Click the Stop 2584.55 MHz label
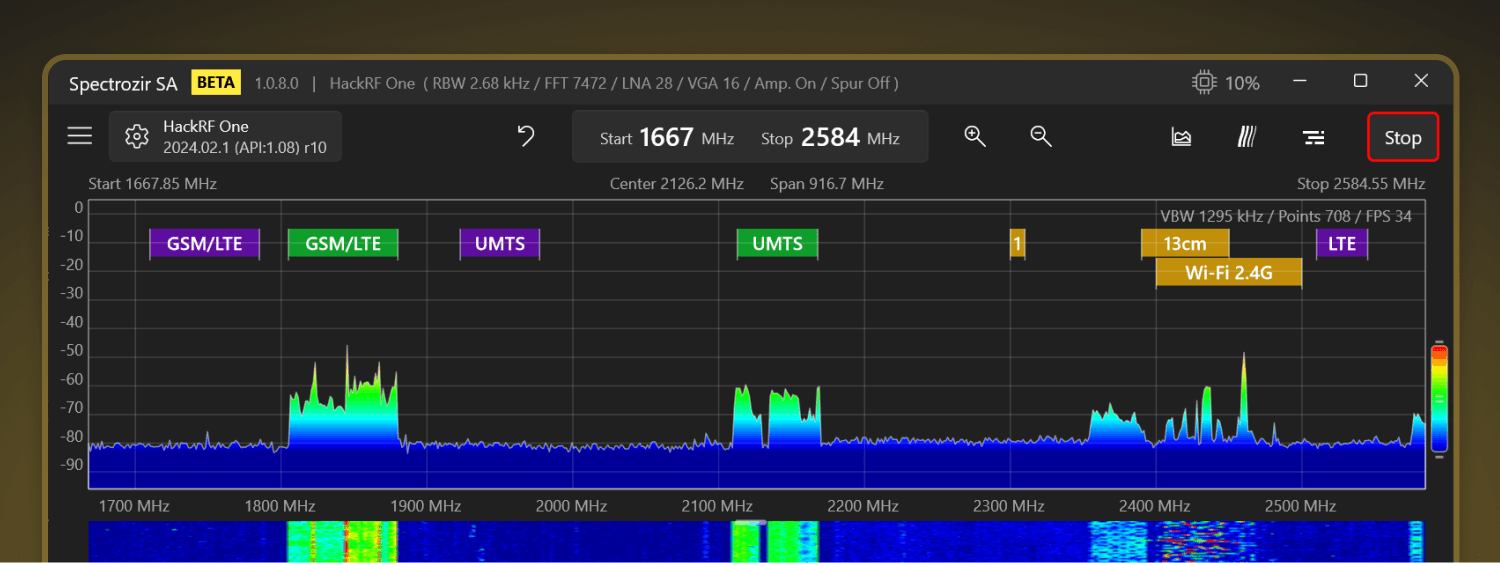This screenshot has height=563, width=1500. point(1361,184)
